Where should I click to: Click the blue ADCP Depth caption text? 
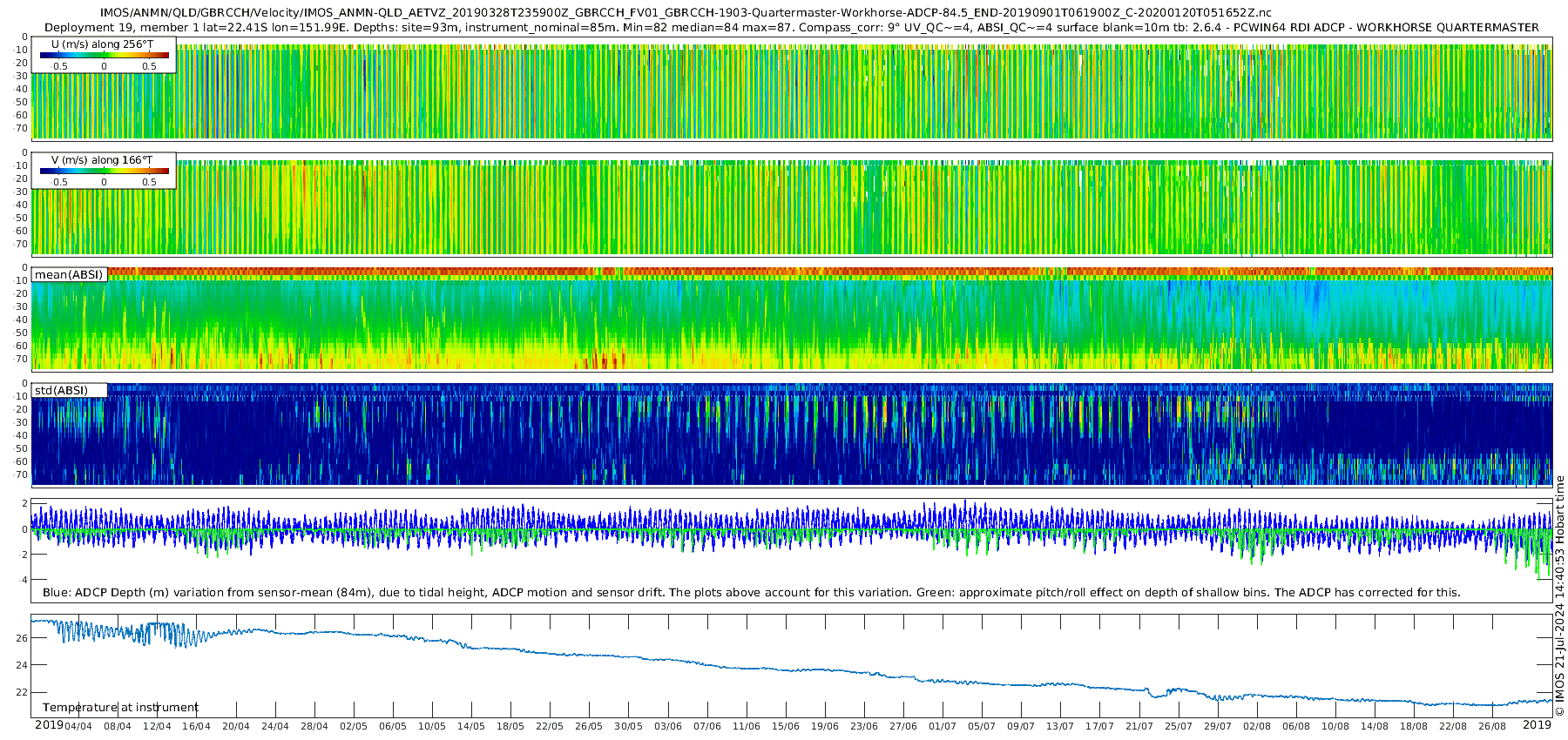coord(751,592)
